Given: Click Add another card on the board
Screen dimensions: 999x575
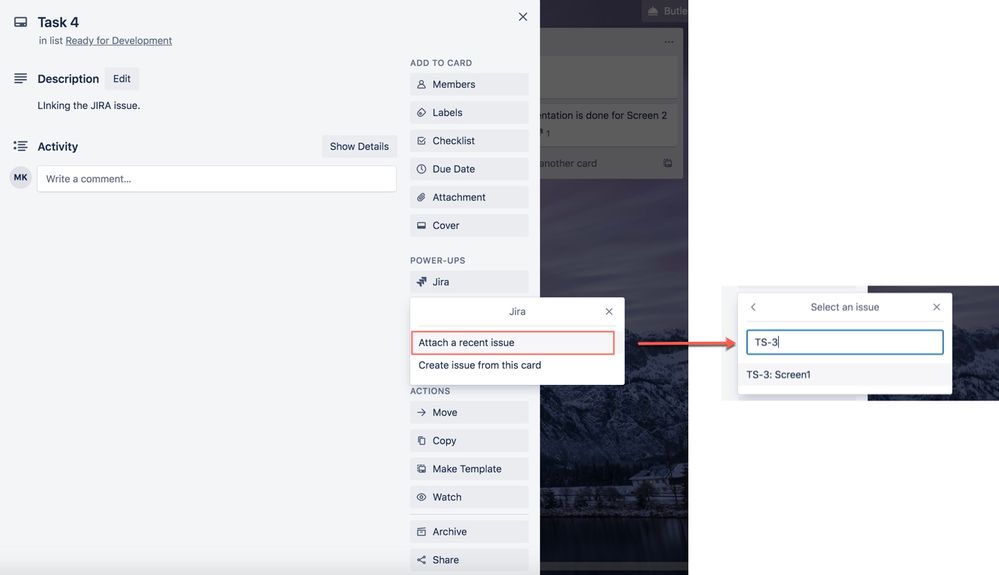Looking at the screenshot, I should point(568,164).
